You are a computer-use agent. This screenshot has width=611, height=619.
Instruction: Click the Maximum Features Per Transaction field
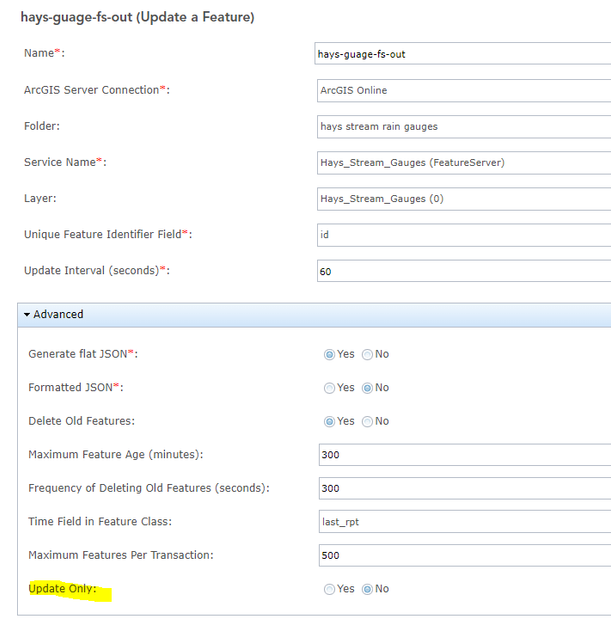pyautogui.click(x=462, y=555)
